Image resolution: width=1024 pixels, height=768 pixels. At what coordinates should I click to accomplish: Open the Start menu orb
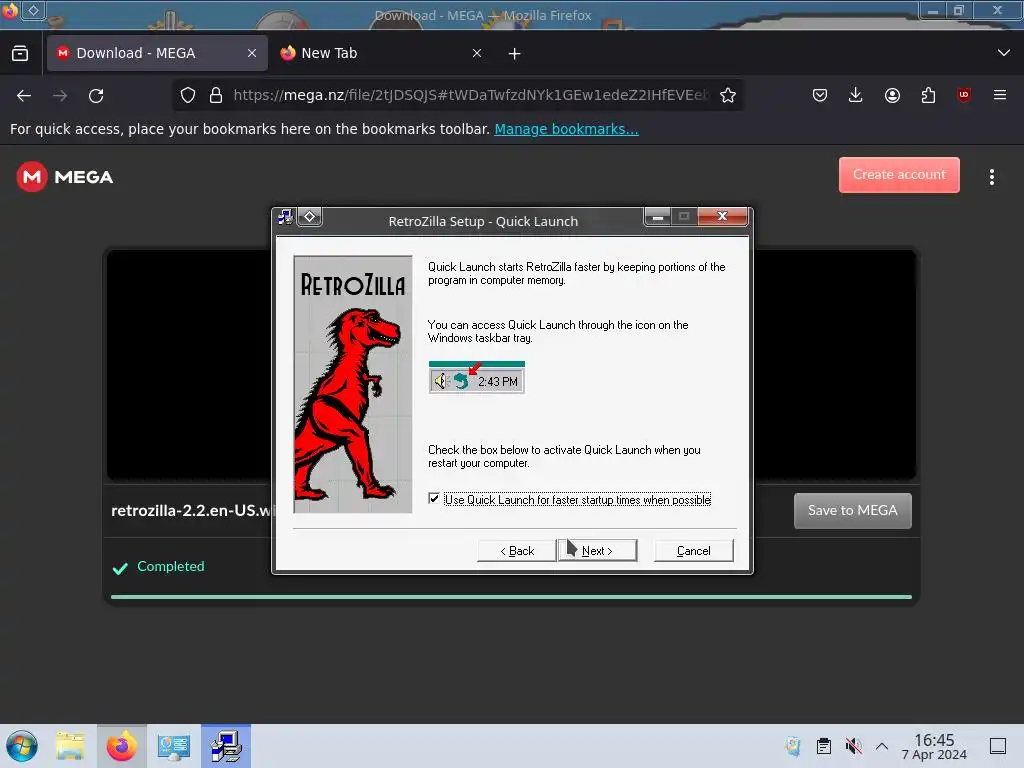22,746
